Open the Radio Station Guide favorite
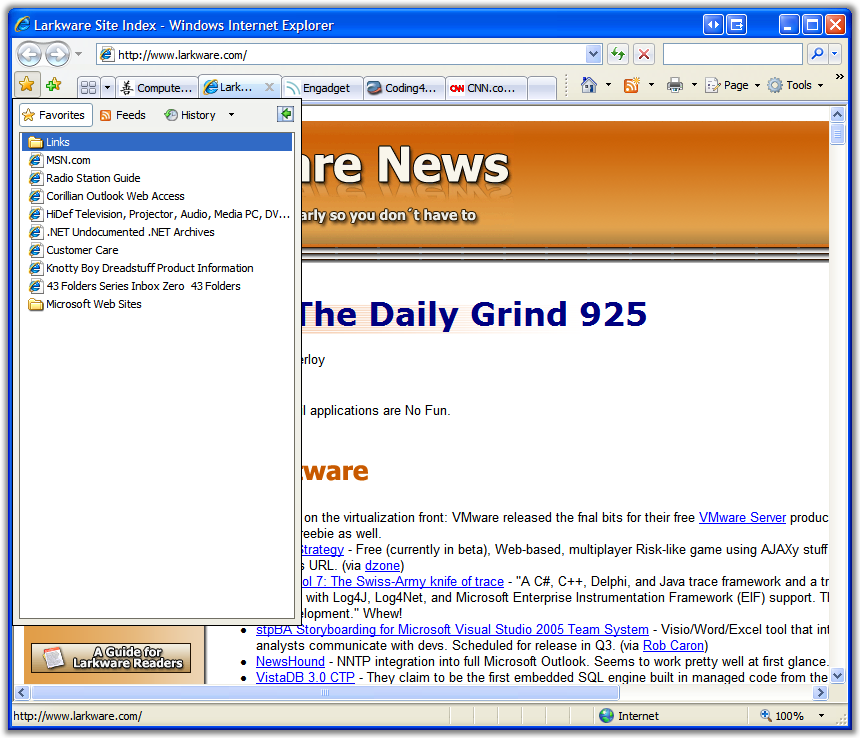This screenshot has height=738, width=860. [x=157, y=178]
